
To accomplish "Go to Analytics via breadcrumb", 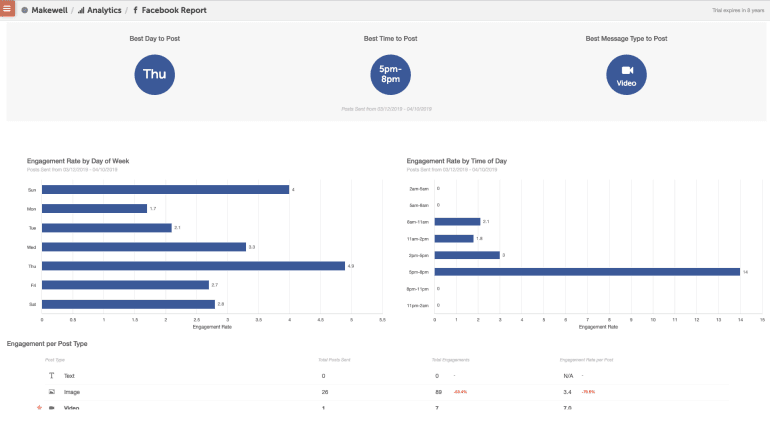I will point(104,10).
